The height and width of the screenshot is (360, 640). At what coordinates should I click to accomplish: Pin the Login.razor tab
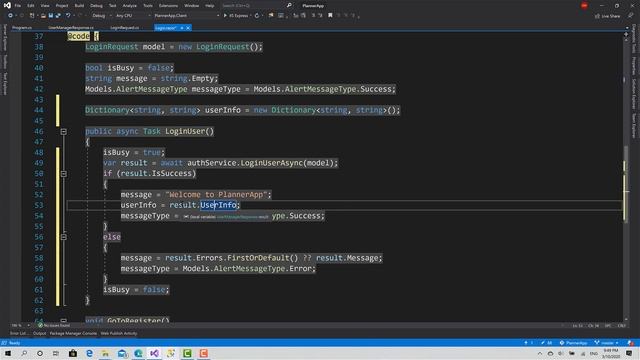click(x=182, y=28)
